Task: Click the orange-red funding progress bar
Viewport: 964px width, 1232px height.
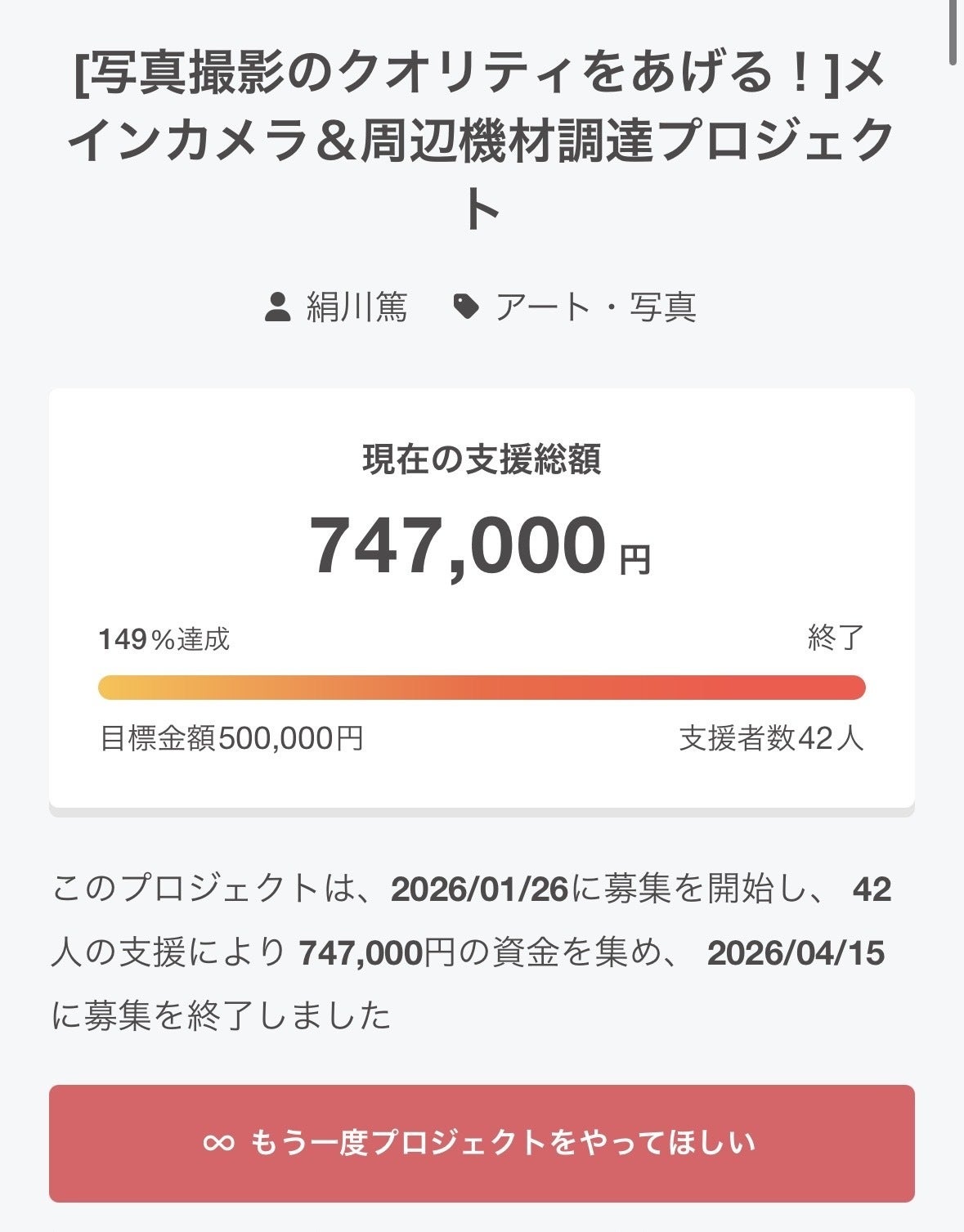Action: pos(481,688)
